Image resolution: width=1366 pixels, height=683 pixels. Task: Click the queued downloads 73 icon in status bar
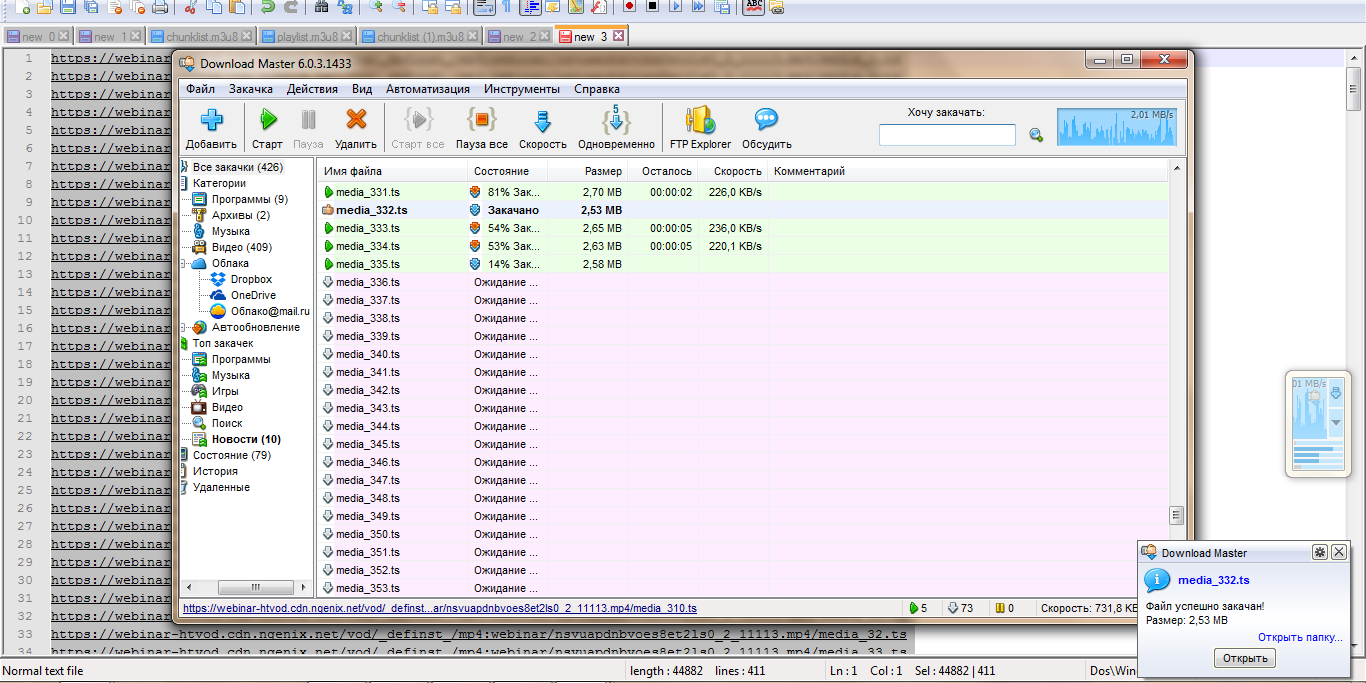(953, 608)
